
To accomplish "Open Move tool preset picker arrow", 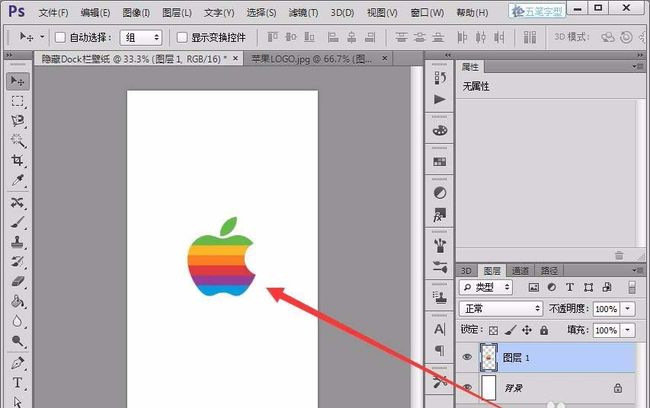I will click(42, 37).
